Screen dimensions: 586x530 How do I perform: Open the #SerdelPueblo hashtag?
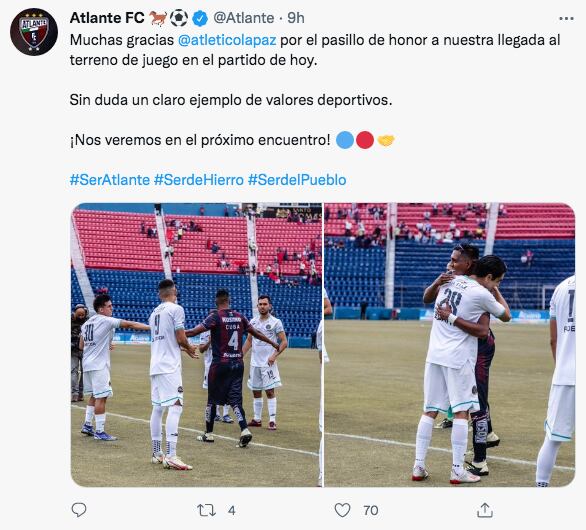pos(297,180)
